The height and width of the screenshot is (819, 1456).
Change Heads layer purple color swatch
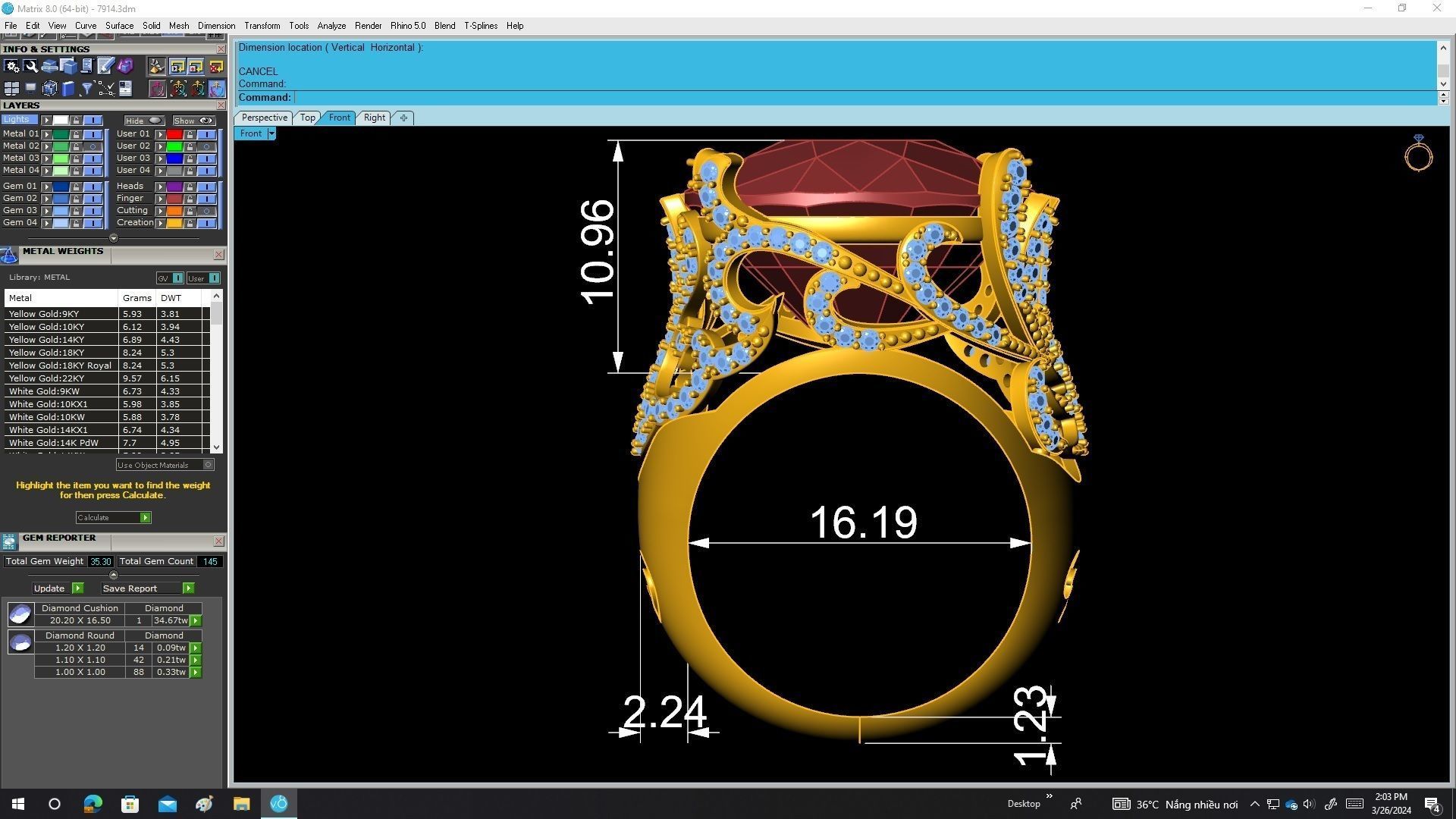(174, 187)
